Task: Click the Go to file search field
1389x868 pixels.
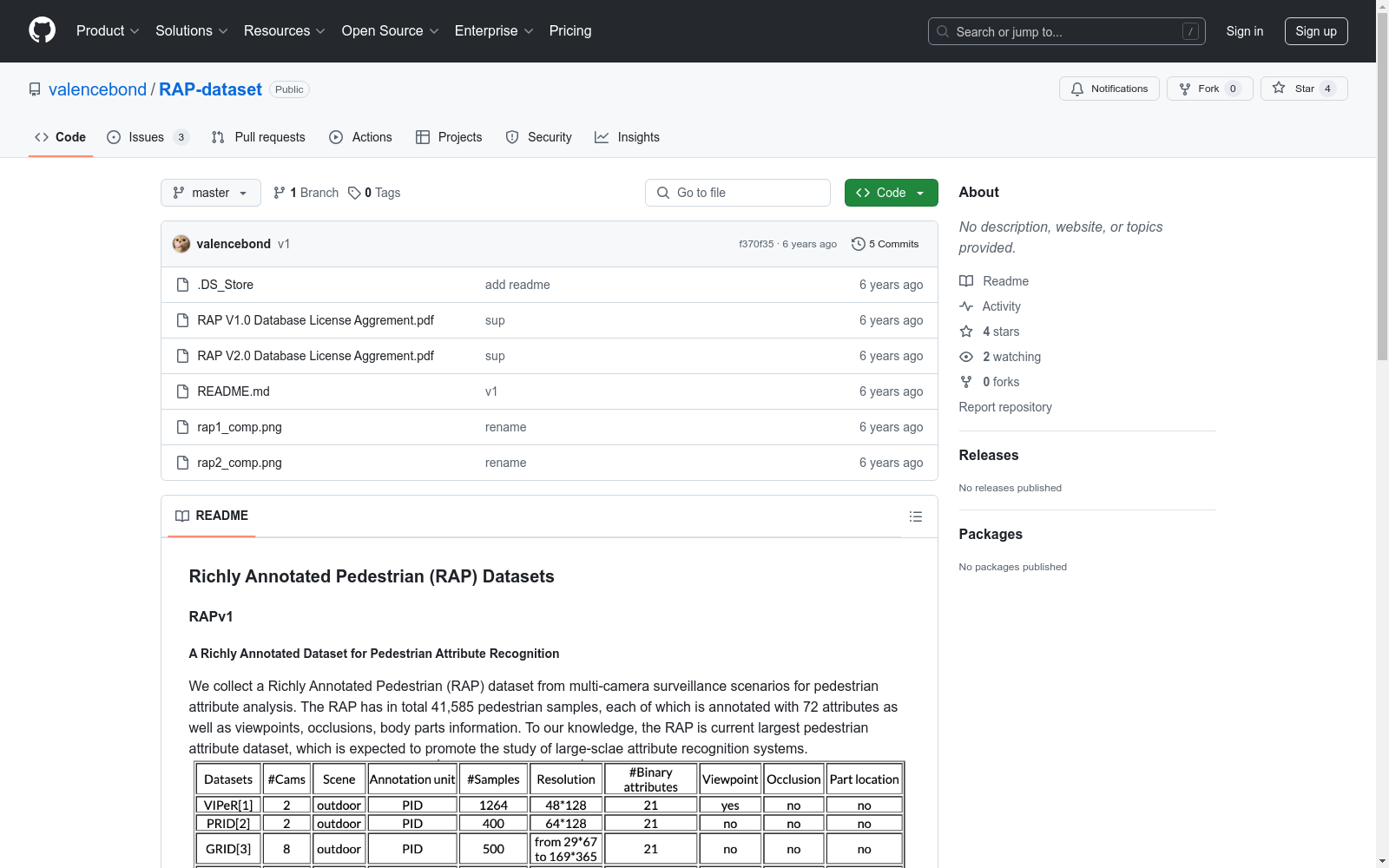Action: tap(738, 193)
